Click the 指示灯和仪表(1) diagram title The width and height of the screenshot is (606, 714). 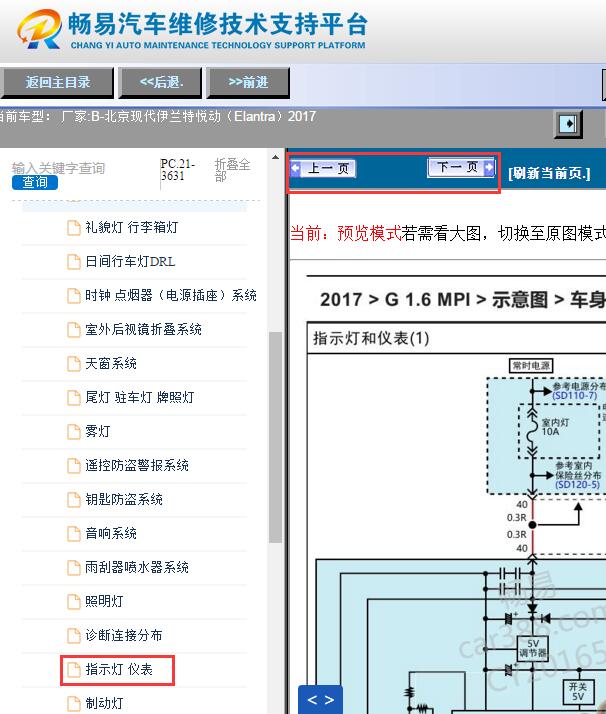371,338
